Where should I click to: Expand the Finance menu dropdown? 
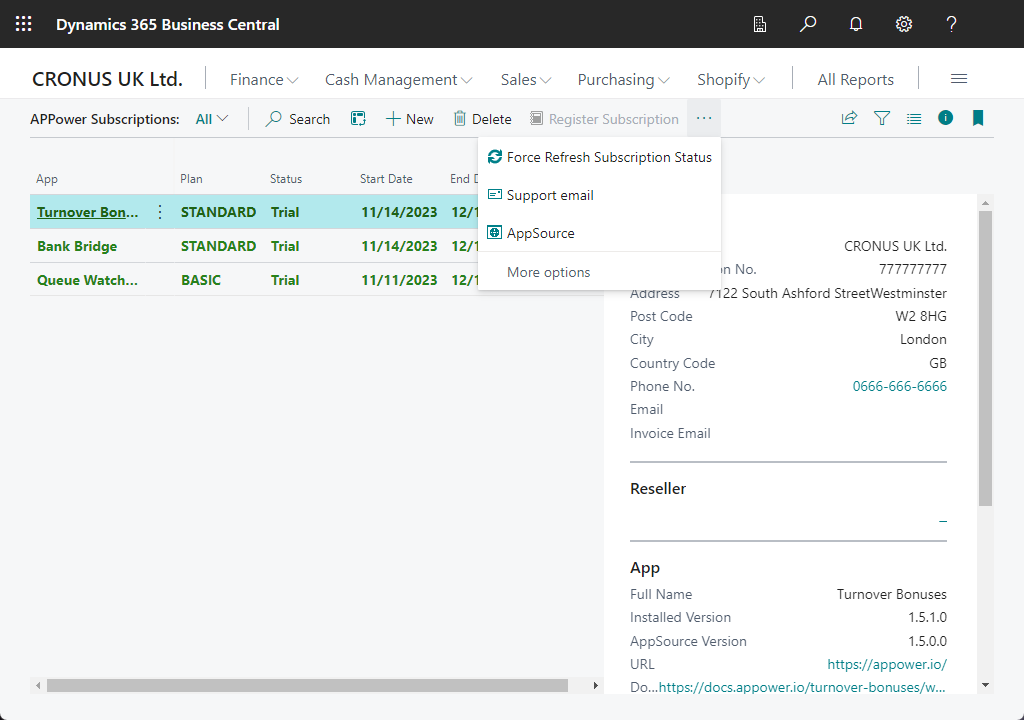point(264,80)
